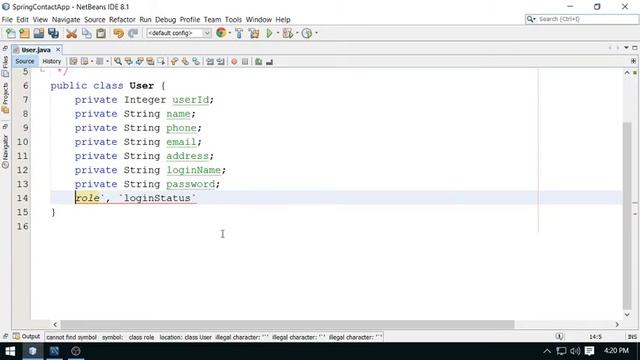Click the Find Selection magnifier icon
The image size is (640, 360).
tap(118, 62)
